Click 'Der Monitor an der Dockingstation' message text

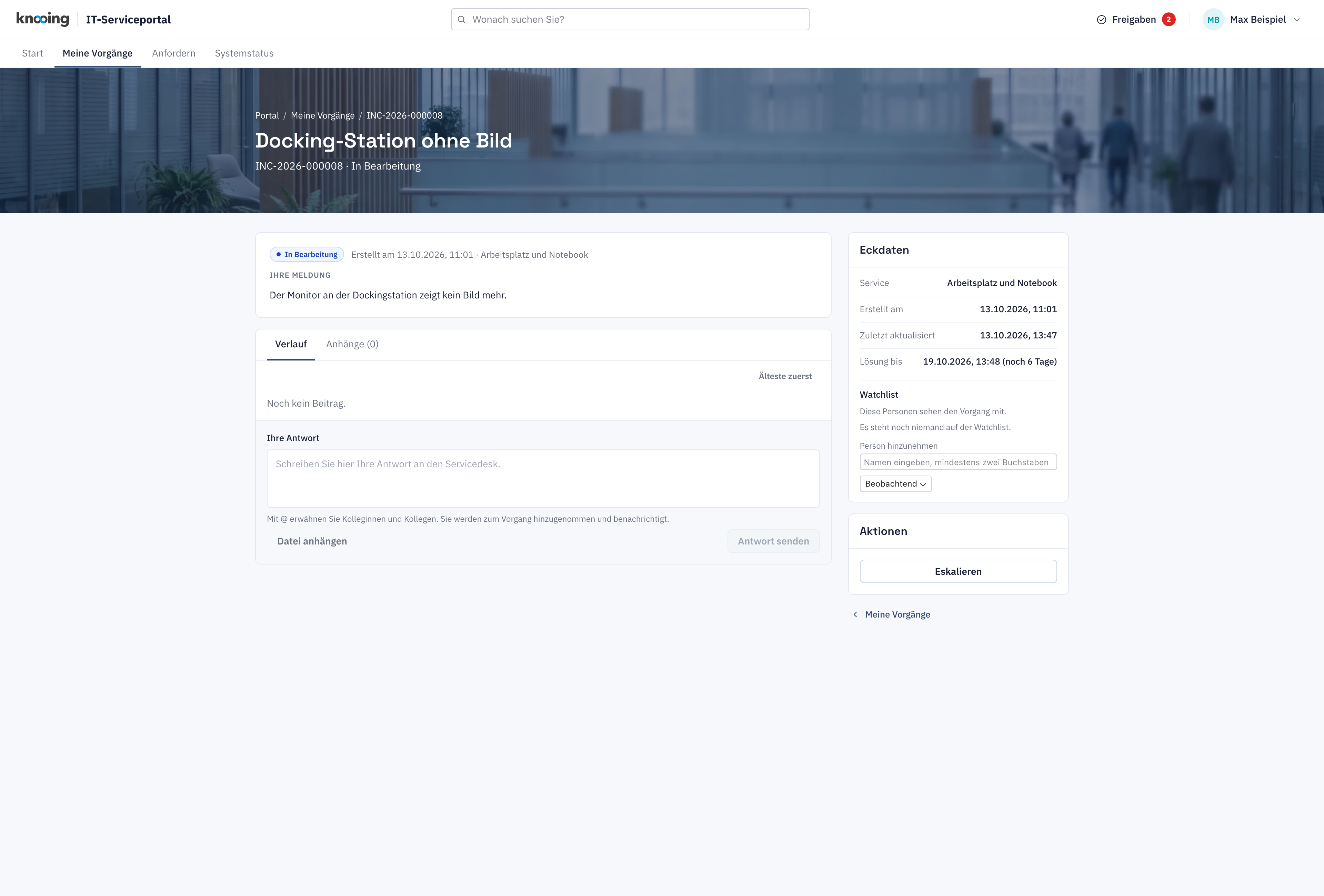[x=388, y=295]
